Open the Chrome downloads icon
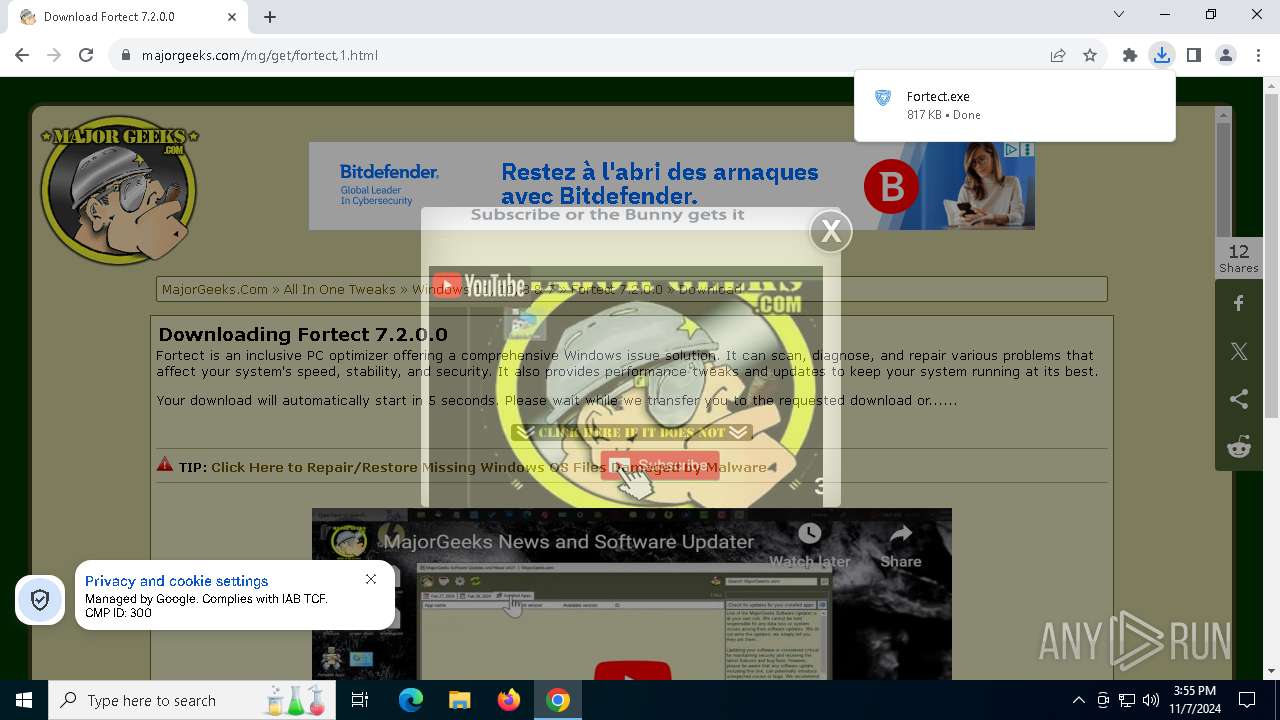Image resolution: width=1280 pixels, height=720 pixels. coord(1162,55)
